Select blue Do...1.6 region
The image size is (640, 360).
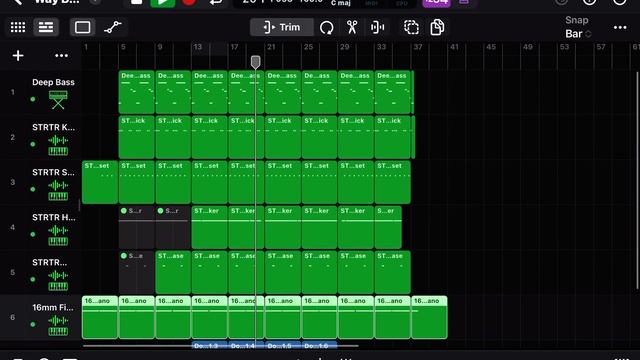tap(319, 345)
